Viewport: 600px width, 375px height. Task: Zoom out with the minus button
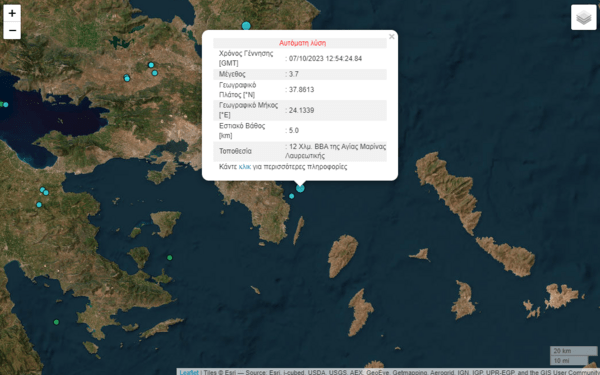coord(12,30)
